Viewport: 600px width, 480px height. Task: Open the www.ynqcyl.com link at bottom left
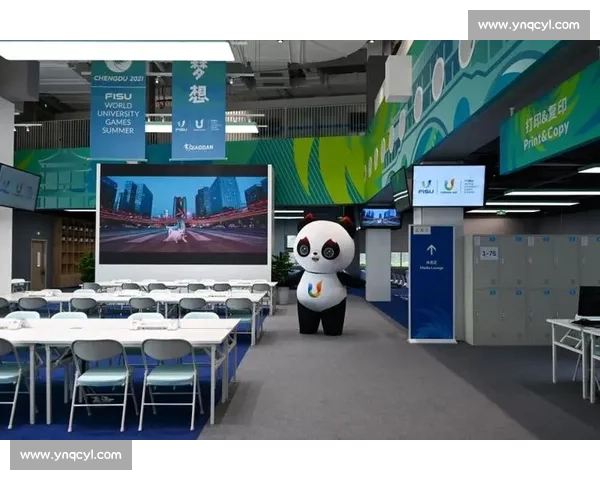[x=71, y=455]
